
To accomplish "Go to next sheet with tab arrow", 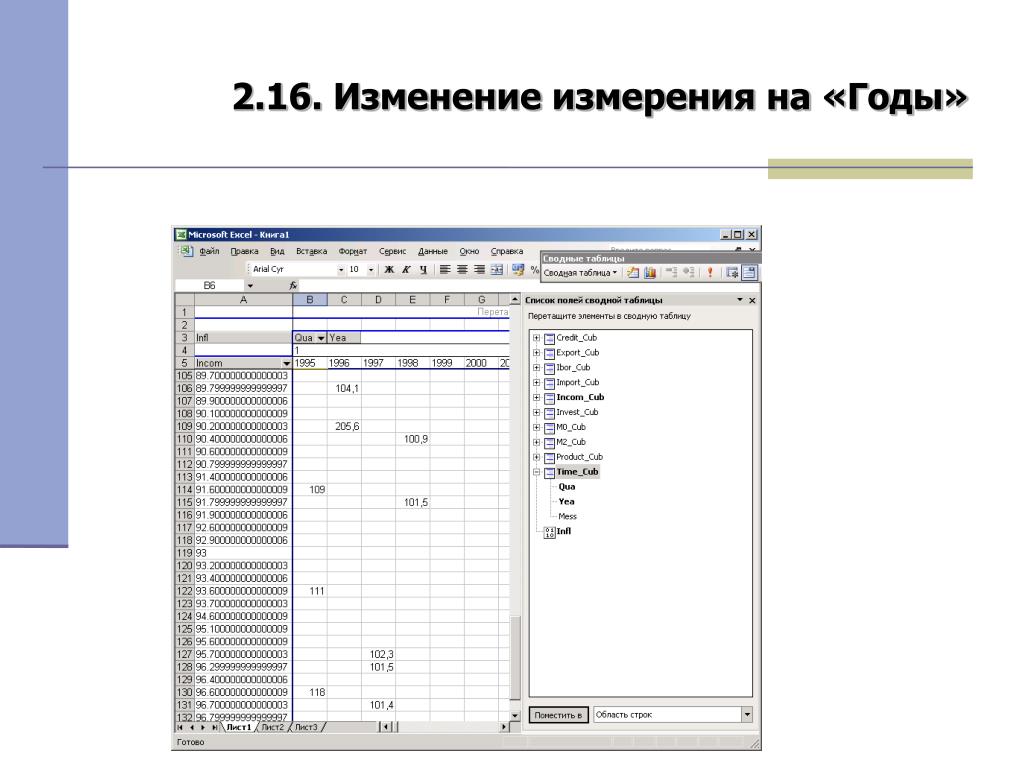I will [x=203, y=727].
